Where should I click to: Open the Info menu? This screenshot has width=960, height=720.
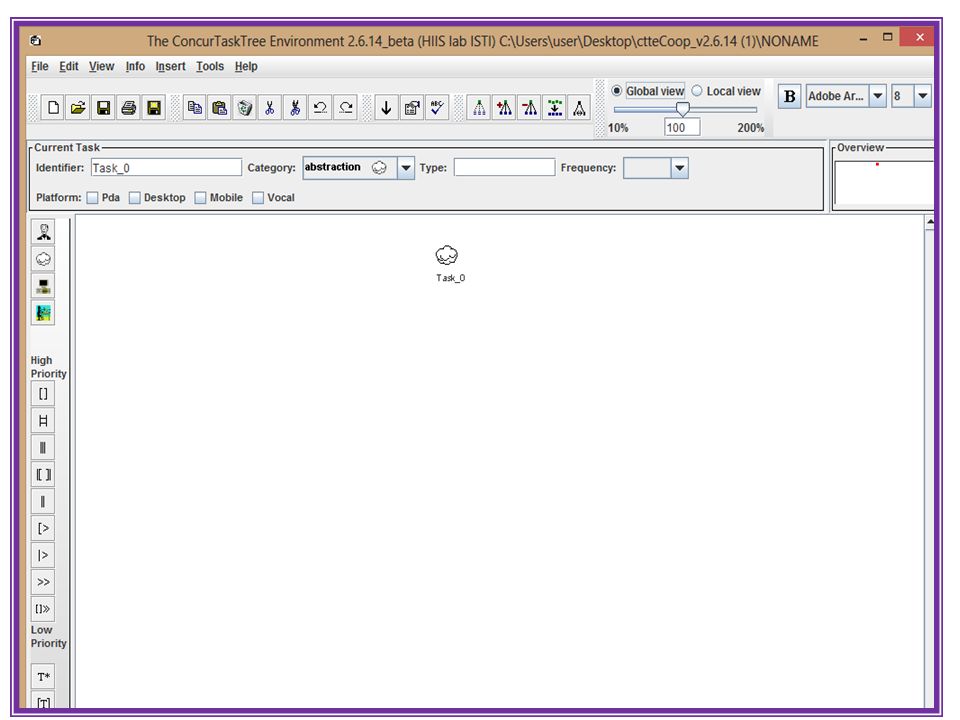tap(135, 66)
